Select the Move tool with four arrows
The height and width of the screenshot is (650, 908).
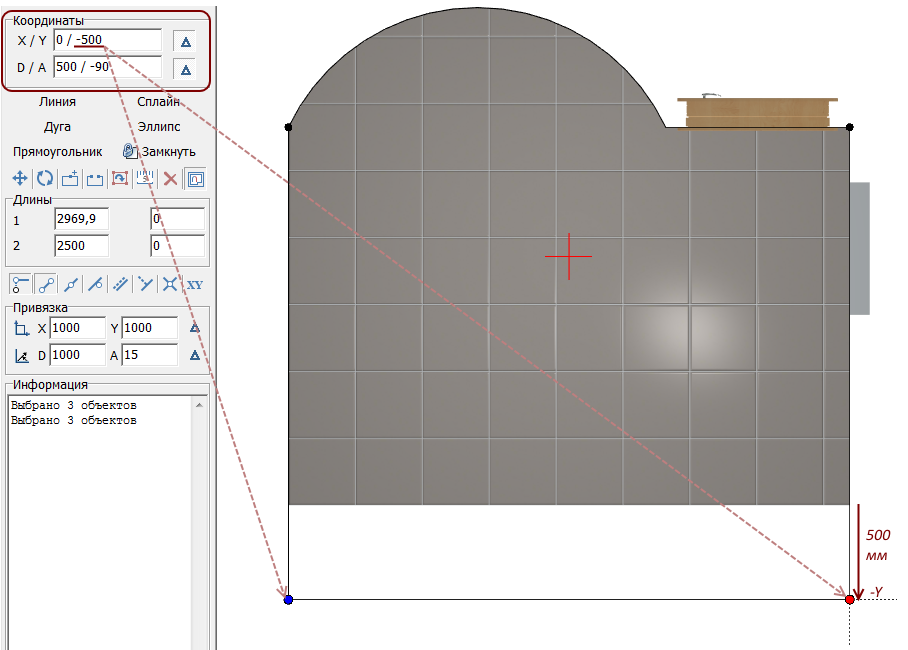coord(19,179)
